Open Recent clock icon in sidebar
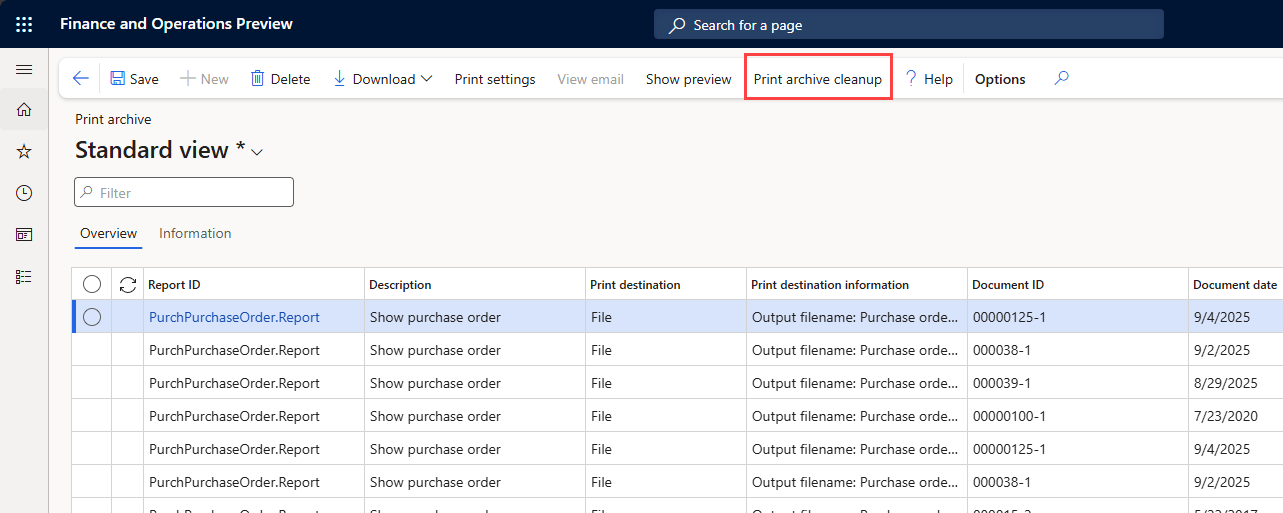 (x=24, y=193)
